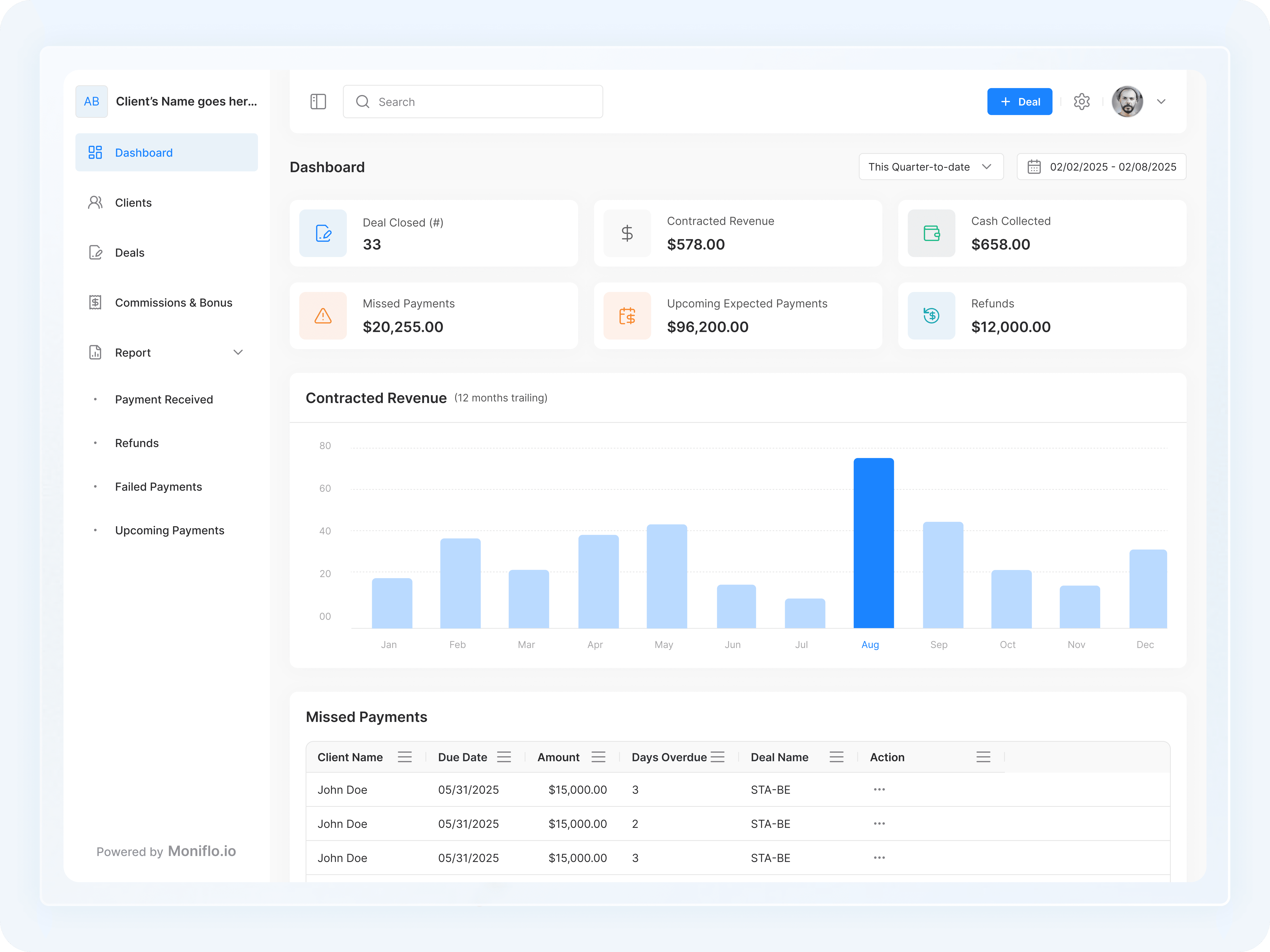1270x952 pixels.
Task: Toggle the sidebar panel icon
Action: pyautogui.click(x=318, y=102)
